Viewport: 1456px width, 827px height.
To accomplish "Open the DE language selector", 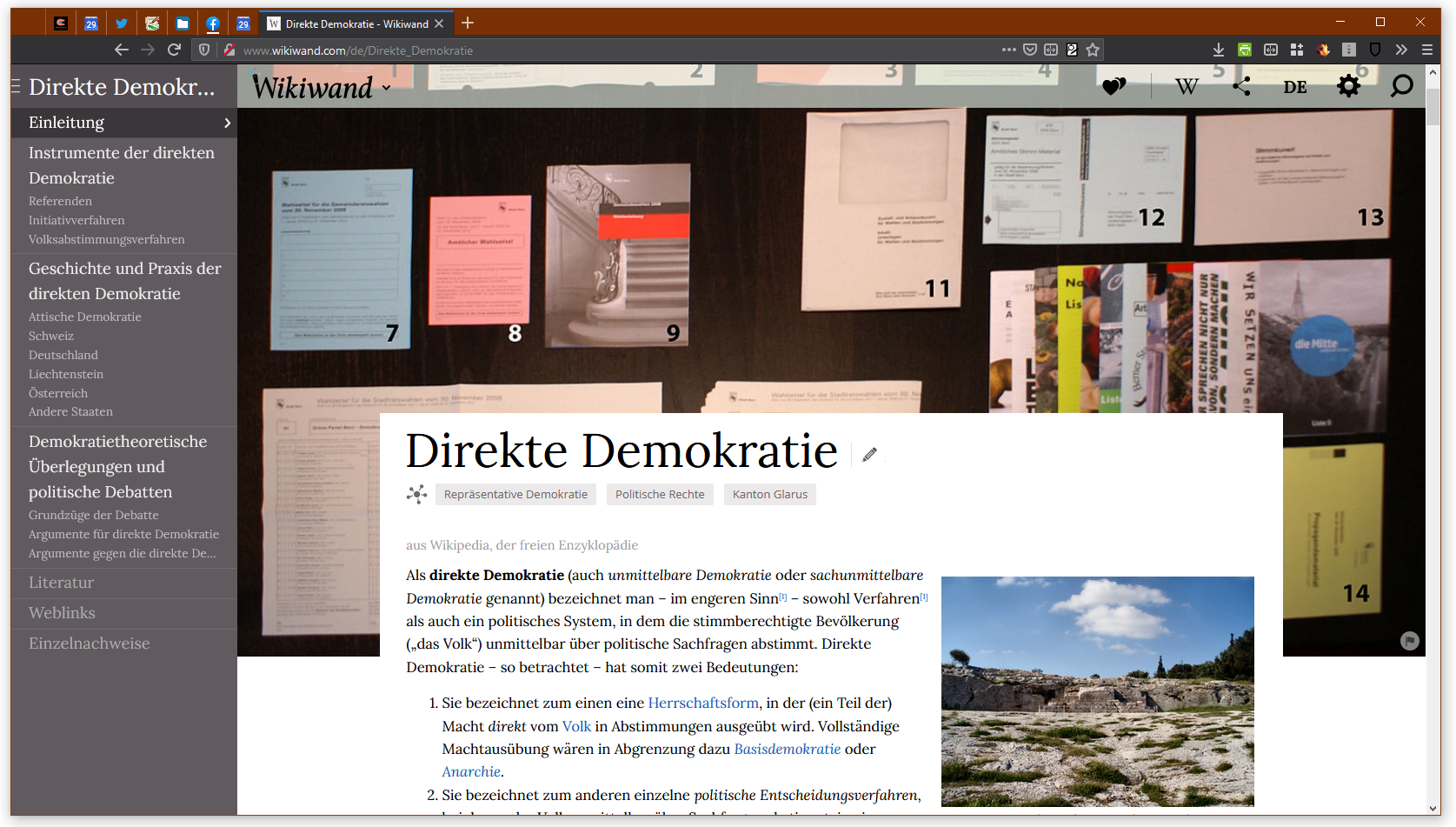I will [x=1295, y=87].
